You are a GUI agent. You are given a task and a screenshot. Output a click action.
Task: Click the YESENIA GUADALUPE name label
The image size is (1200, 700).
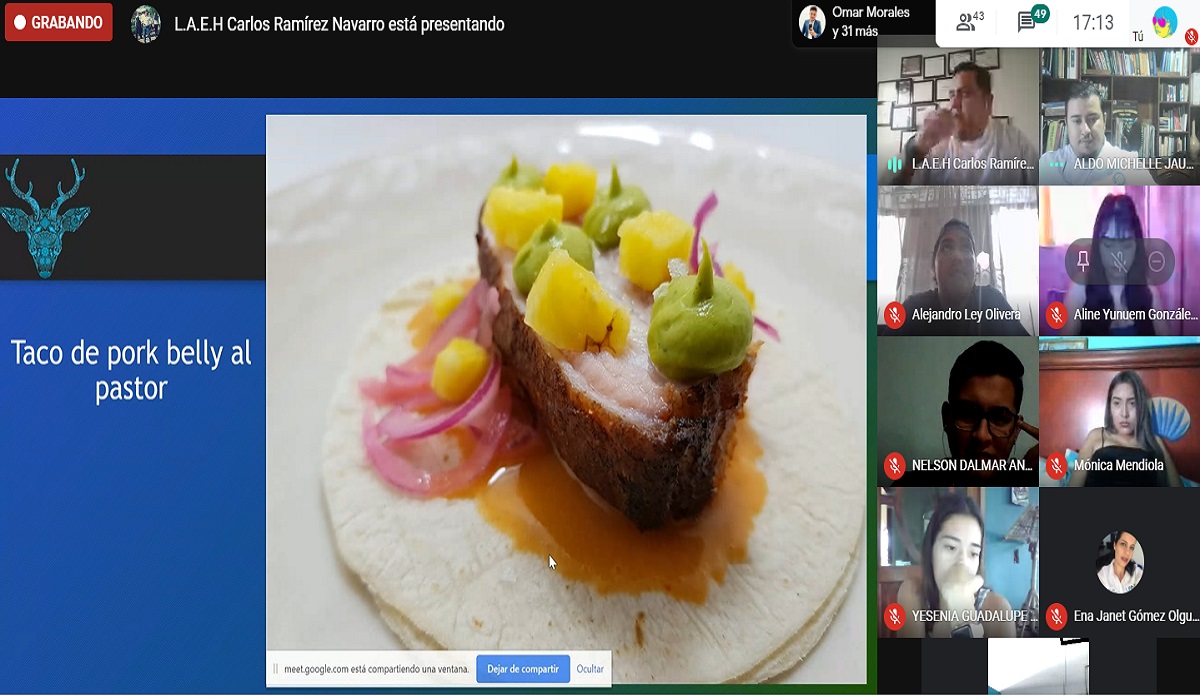[x=972, y=616]
